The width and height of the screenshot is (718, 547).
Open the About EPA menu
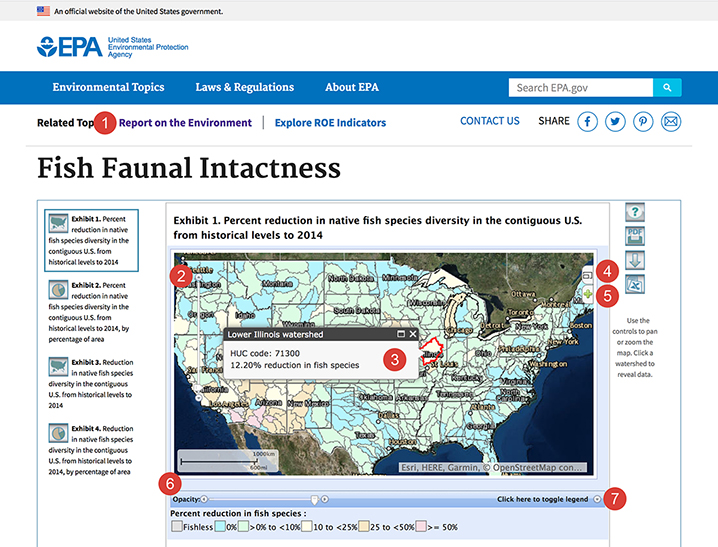[x=352, y=87]
